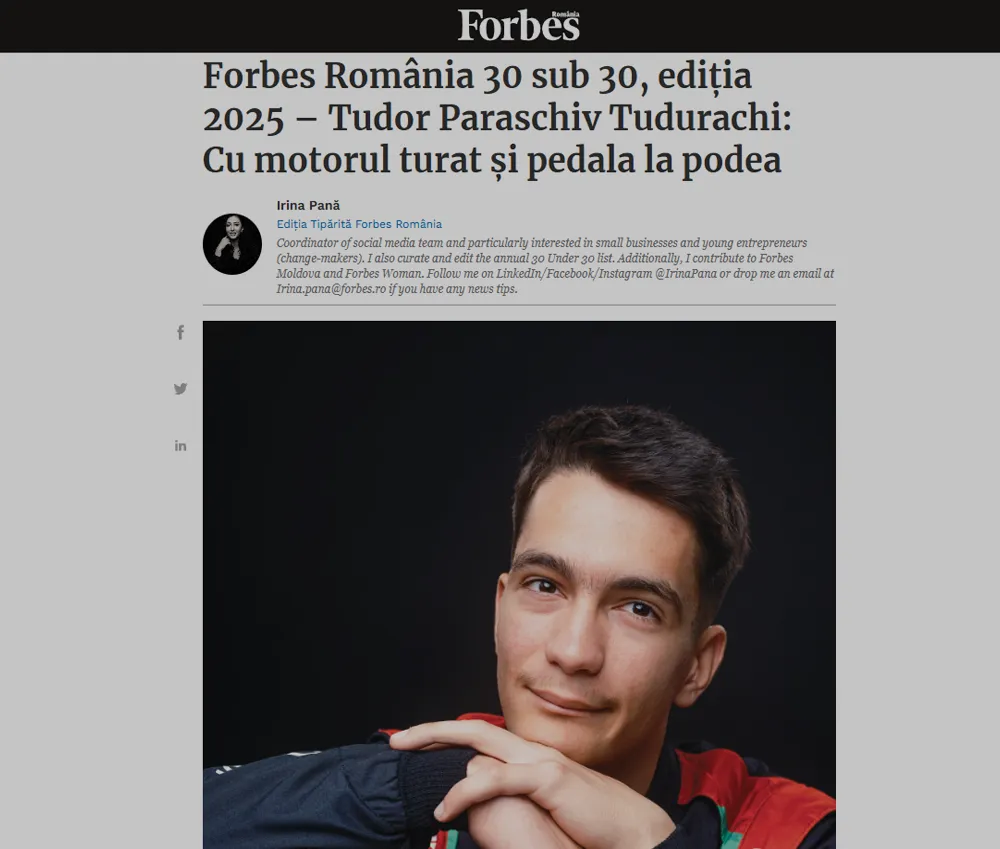Share the article on Facebook
The height and width of the screenshot is (849, 1000).
(x=180, y=332)
